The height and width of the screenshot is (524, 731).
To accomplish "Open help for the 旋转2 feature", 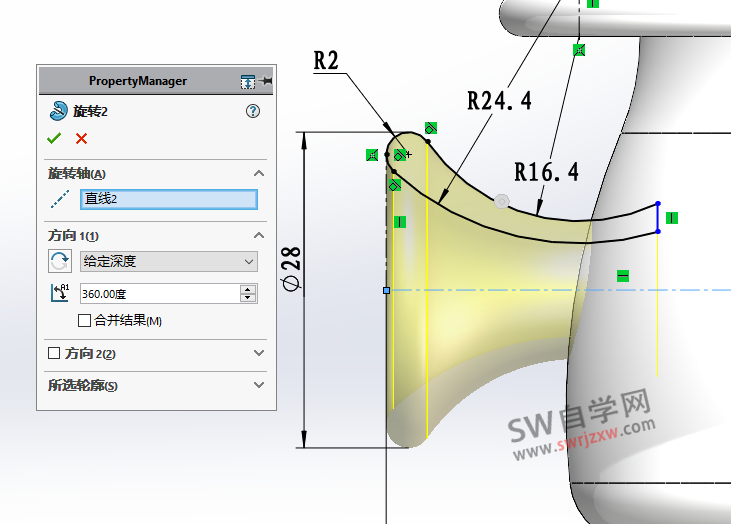I will tap(252, 111).
